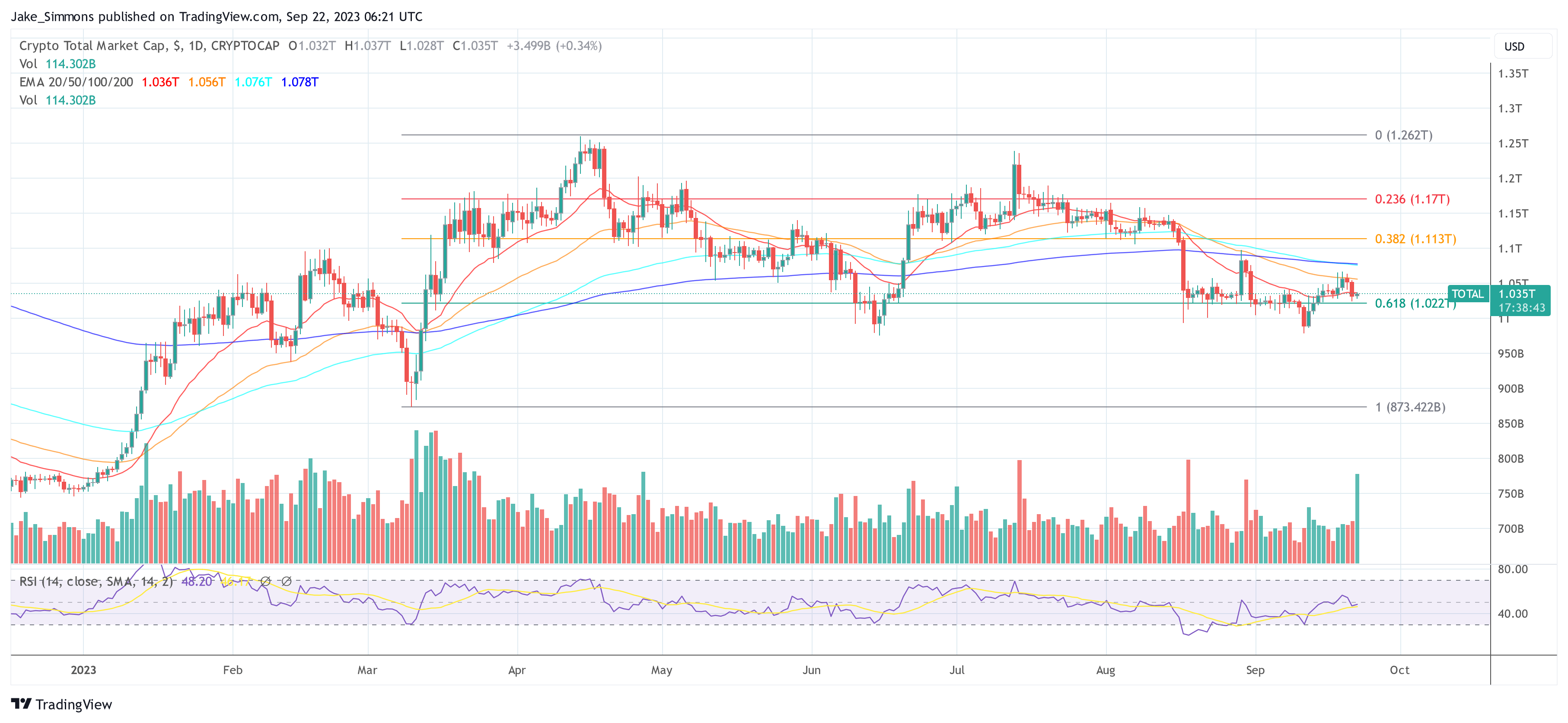Click the Fibonacci label 1 (873.422B)
Viewport: 1568px width, 723px height.
pyautogui.click(x=1410, y=407)
